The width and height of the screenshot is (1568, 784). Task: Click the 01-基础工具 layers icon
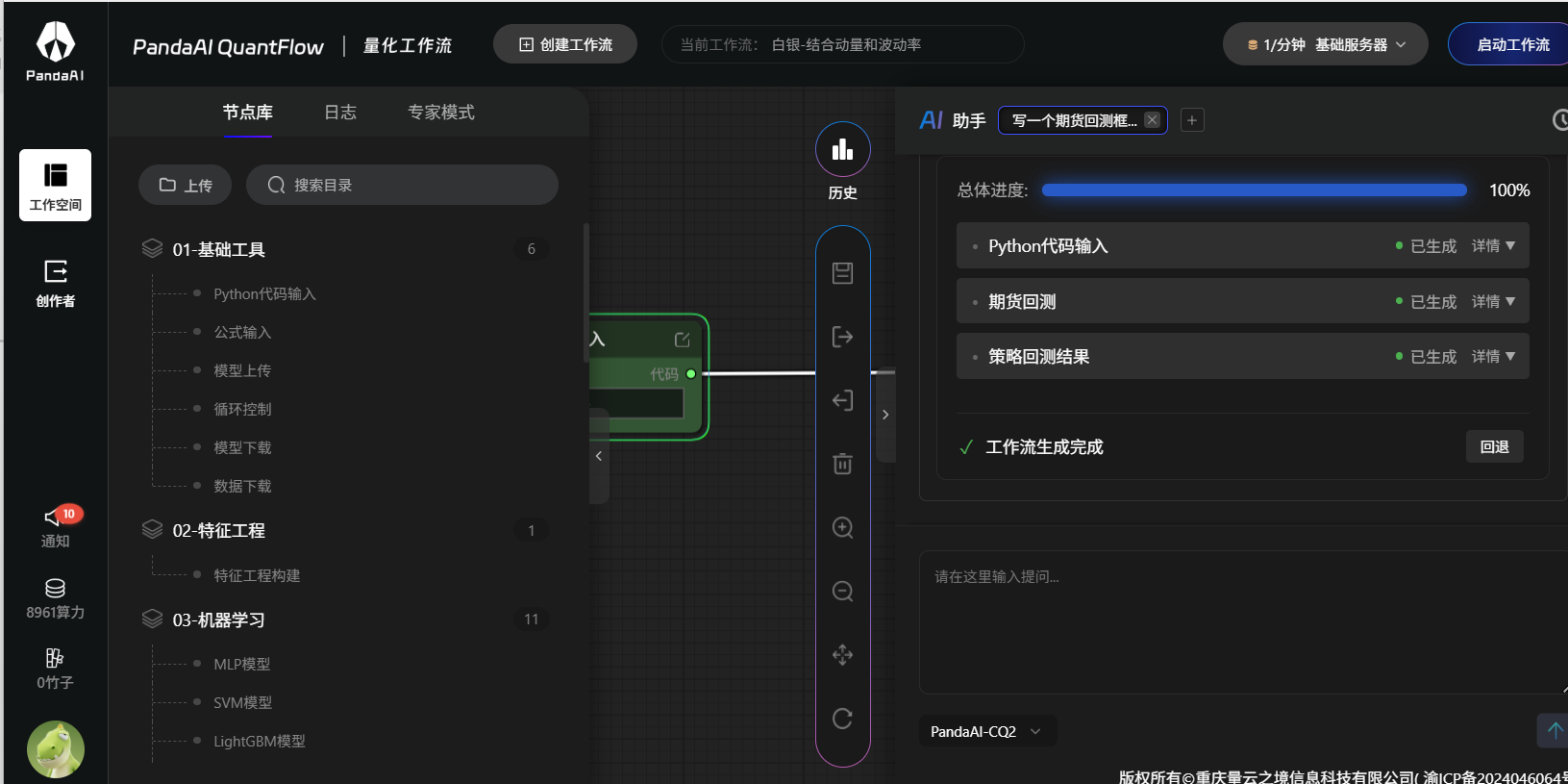[152, 248]
